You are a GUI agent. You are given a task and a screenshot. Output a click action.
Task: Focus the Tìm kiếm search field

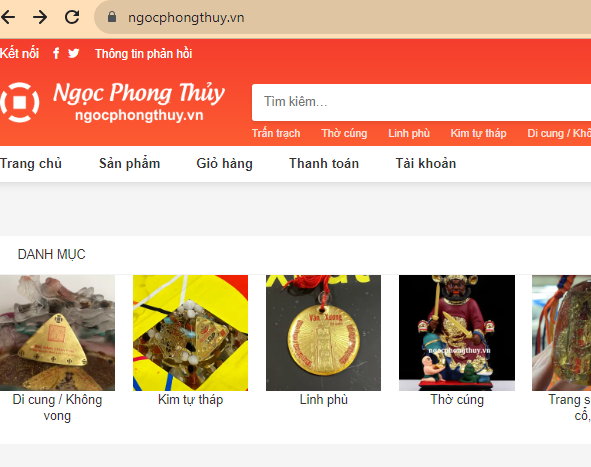pyautogui.click(x=421, y=102)
